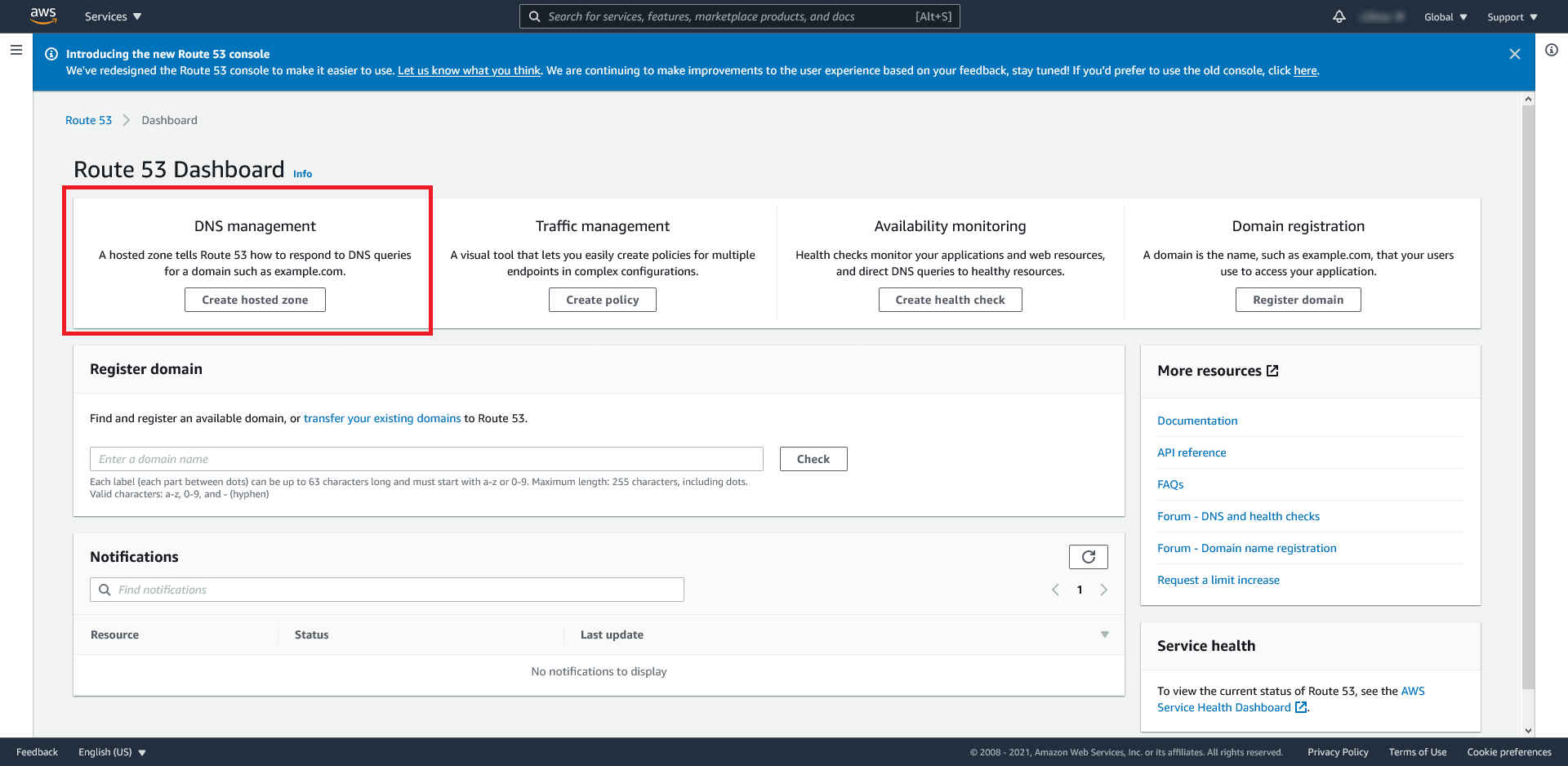The image size is (1568, 766).
Task: Focus the AWS services search field
Action: (739, 16)
